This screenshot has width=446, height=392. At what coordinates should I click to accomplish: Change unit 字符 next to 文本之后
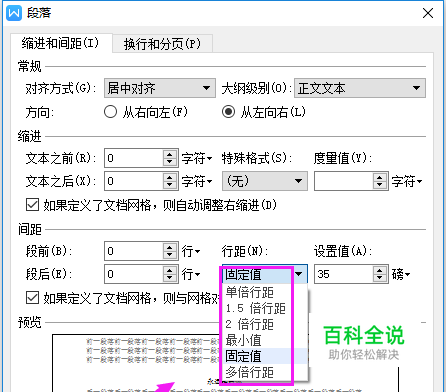pyautogui.click(x=197, y=182)
